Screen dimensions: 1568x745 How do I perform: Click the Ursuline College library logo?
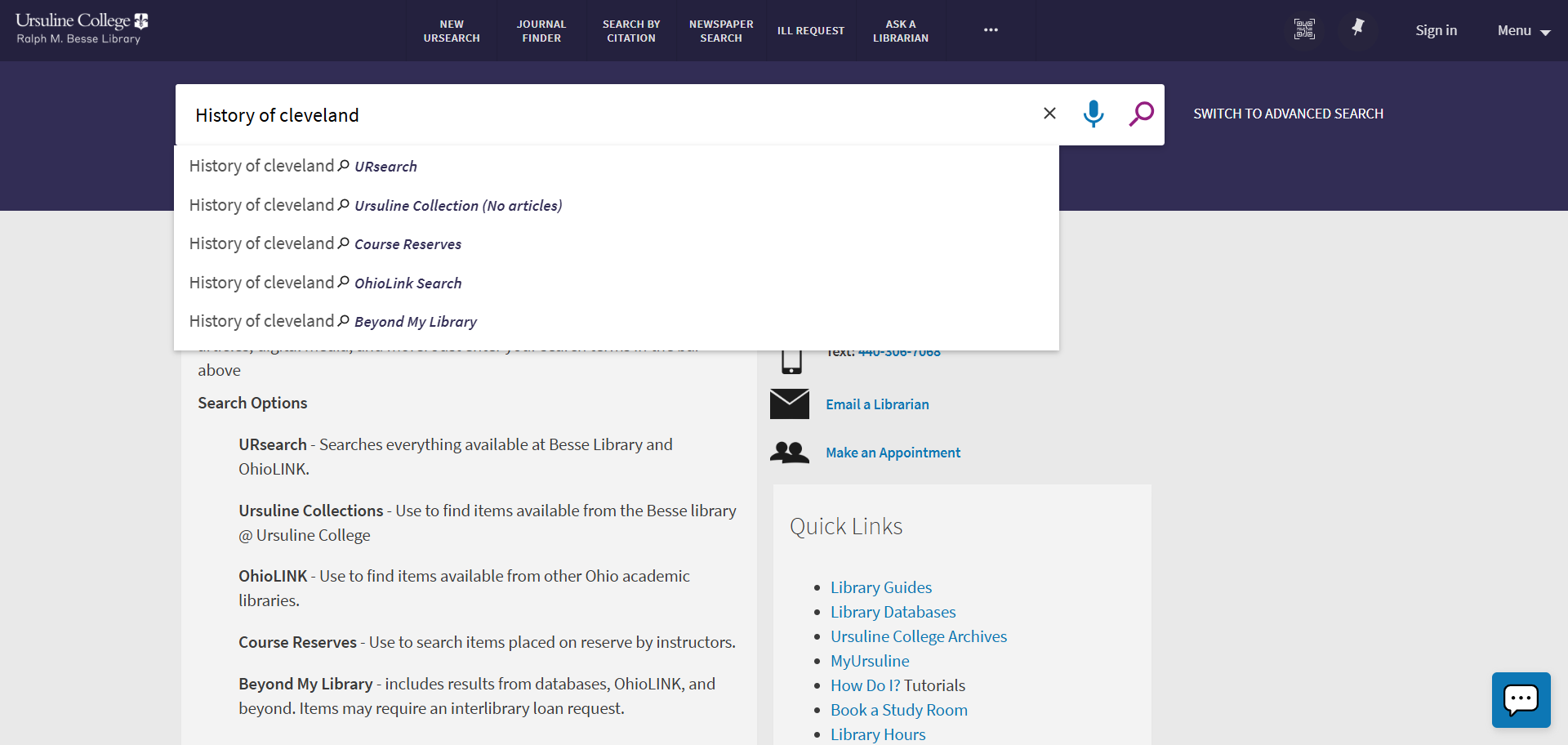tap(81, 29)
